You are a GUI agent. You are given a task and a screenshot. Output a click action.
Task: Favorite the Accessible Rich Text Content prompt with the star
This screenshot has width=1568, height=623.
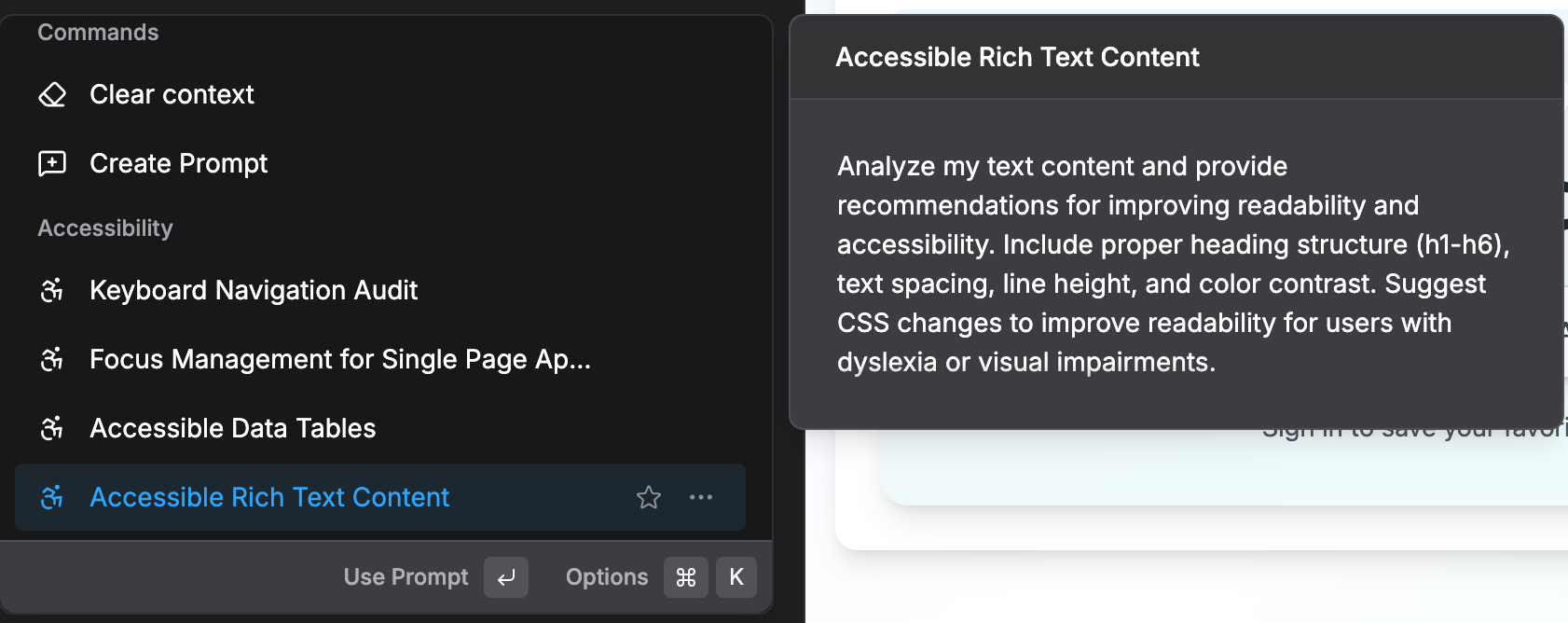649,498
